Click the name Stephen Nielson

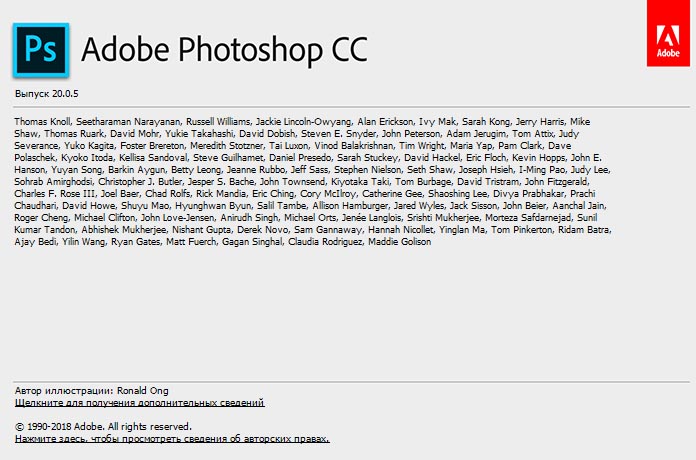pos(367,170)
